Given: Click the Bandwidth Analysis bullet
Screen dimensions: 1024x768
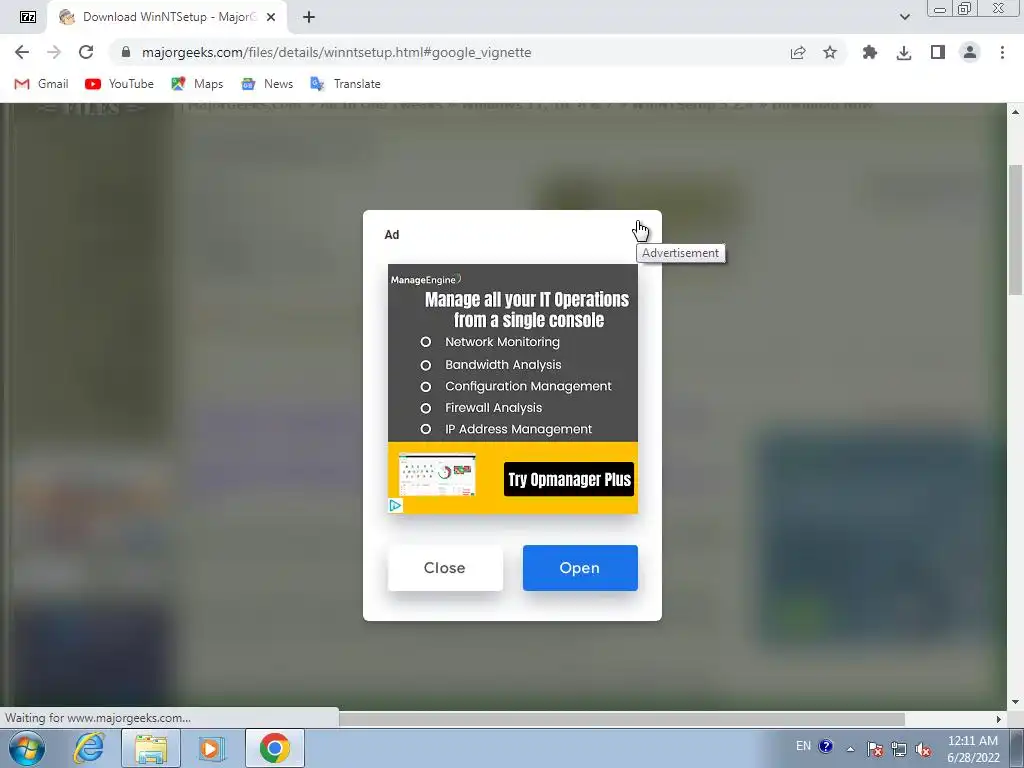Looking at the screenshot, I should pos(503,364).
